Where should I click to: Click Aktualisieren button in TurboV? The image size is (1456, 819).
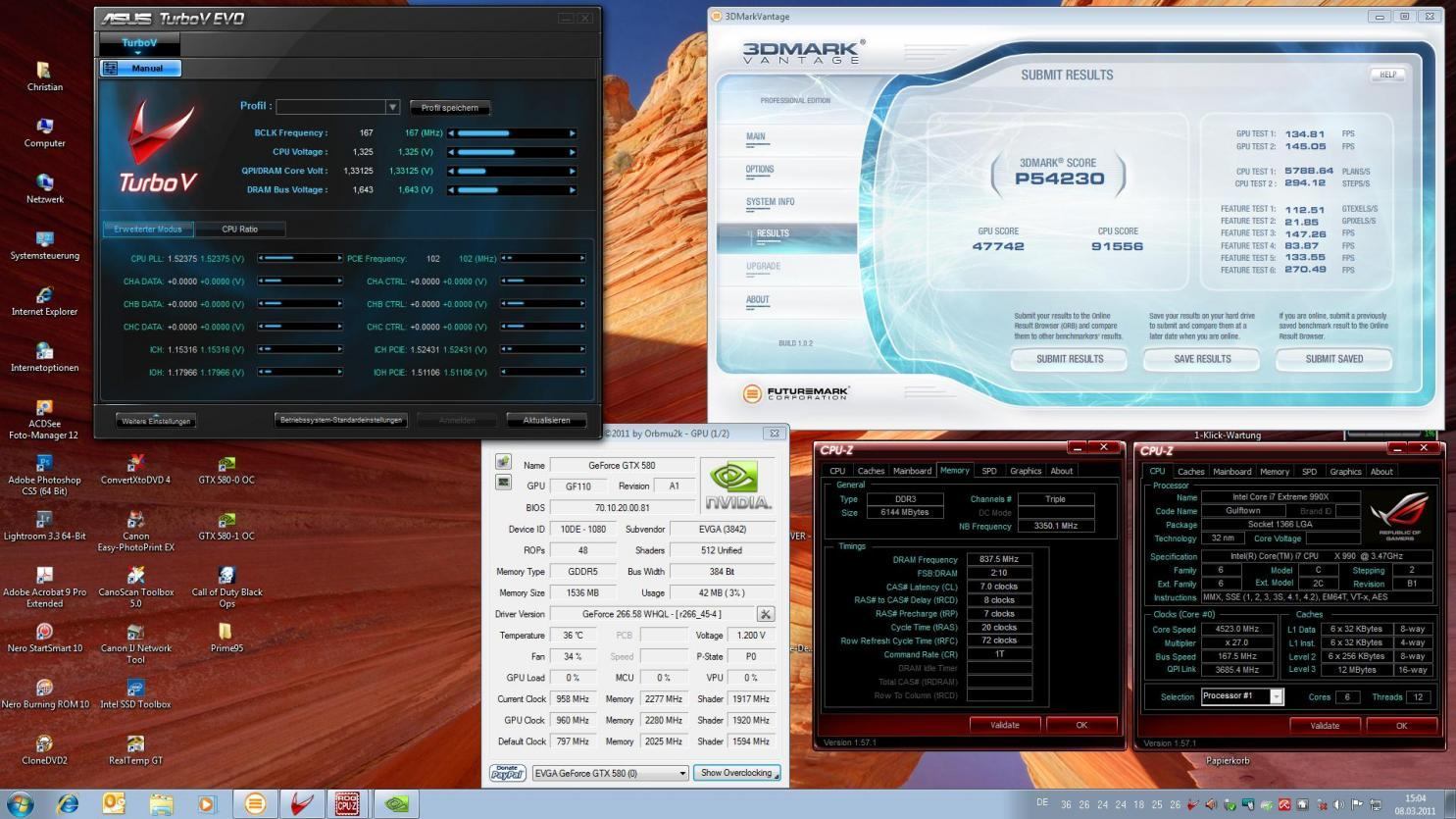[546, 420]
